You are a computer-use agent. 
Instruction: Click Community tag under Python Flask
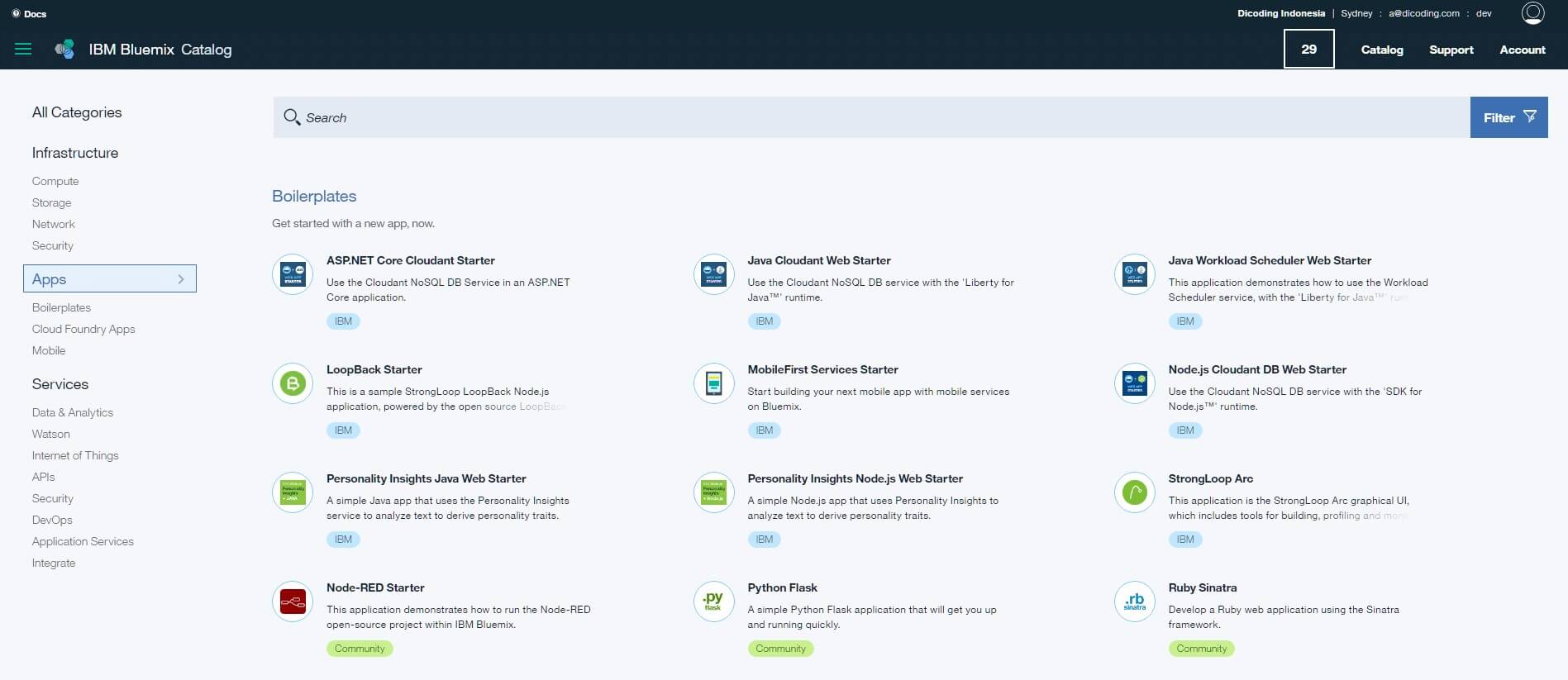(x=780, y=649)
